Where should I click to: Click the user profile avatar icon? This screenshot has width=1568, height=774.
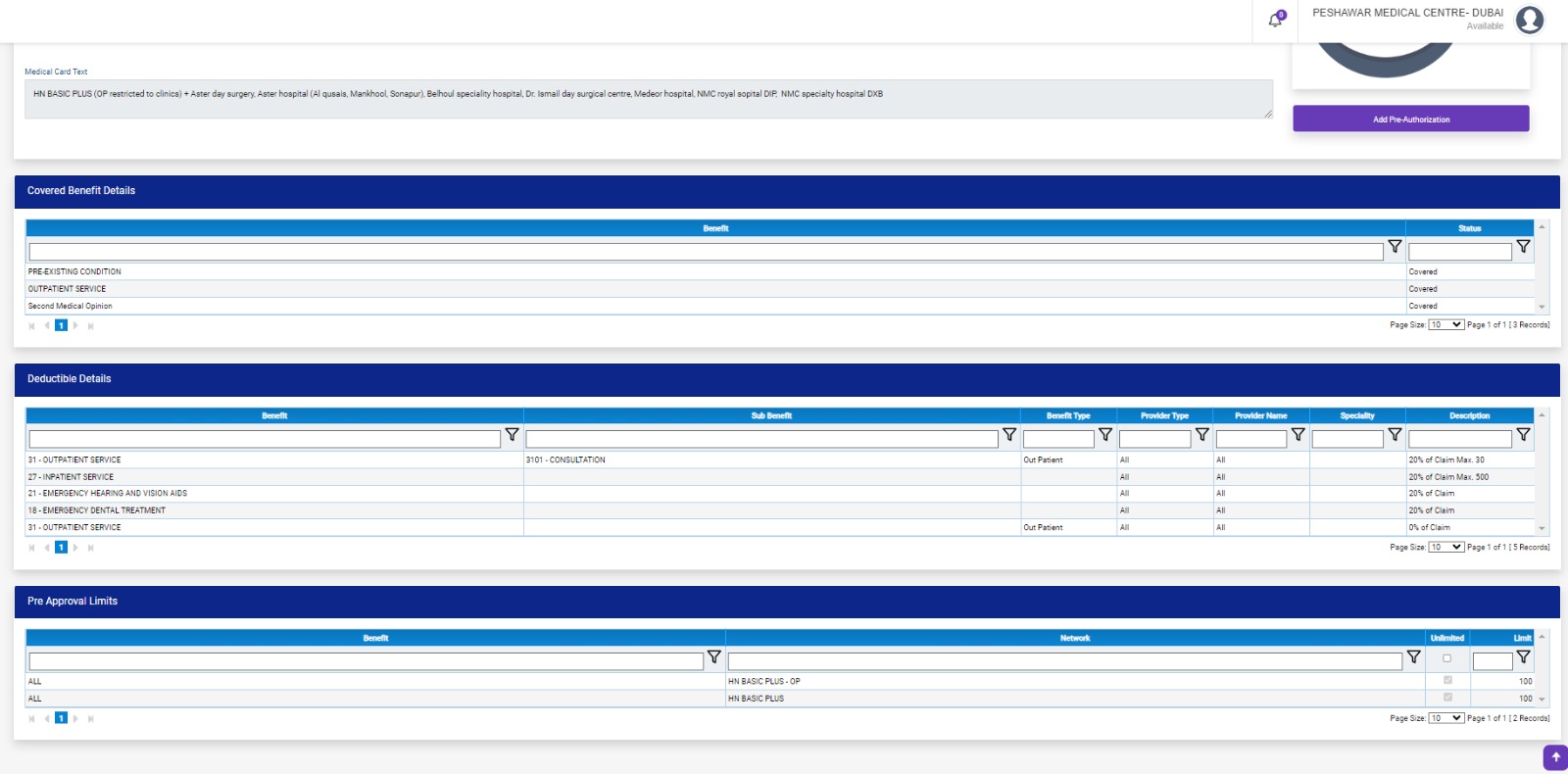tap(1529, 20)
